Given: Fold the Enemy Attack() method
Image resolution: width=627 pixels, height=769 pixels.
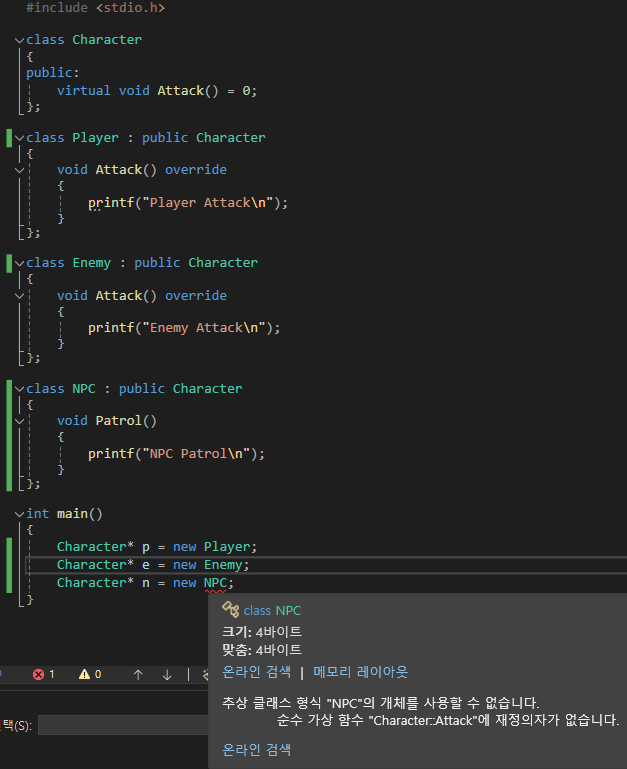Looking at the screenshot, I should click(x=19, y=296).
